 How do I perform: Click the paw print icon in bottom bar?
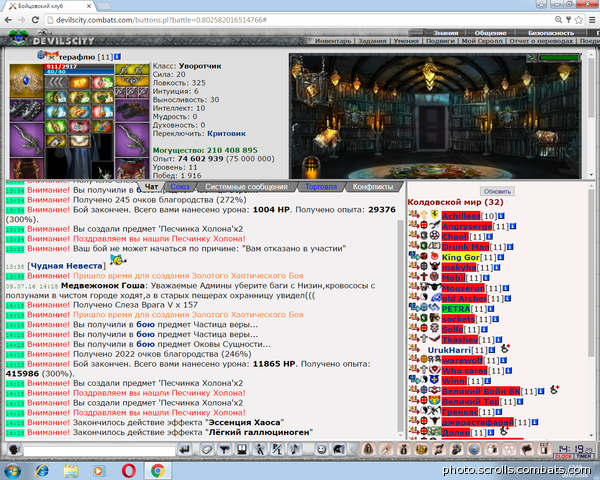point(509,449)
